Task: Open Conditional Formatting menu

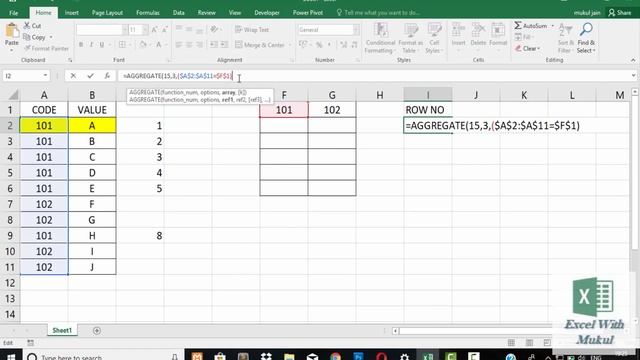Action: tap(380, 38)
